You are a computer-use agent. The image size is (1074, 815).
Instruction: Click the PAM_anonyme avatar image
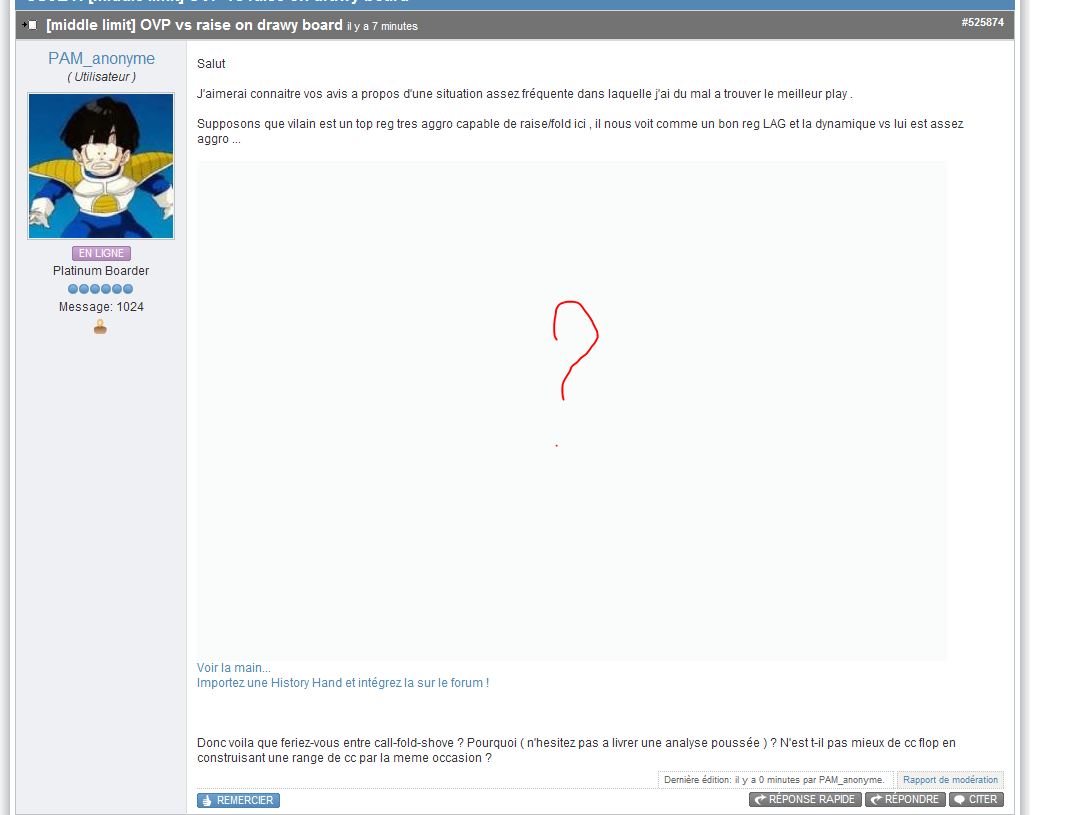(x=101, y=166)
